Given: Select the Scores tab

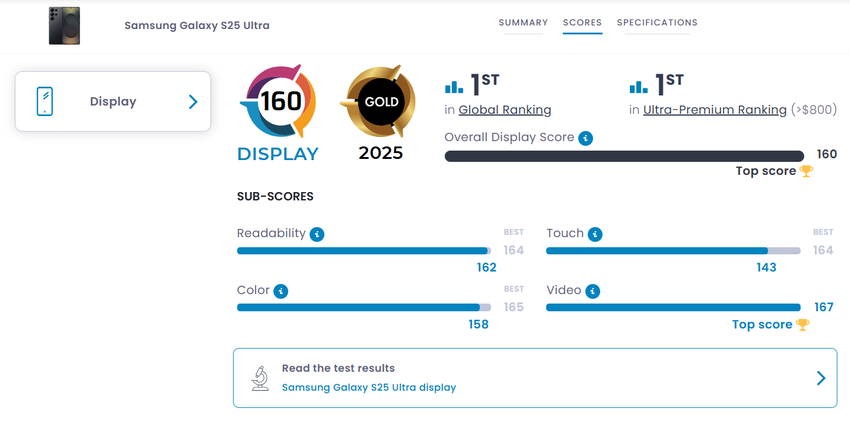Looking at the screenshot, I should (582, 23).
